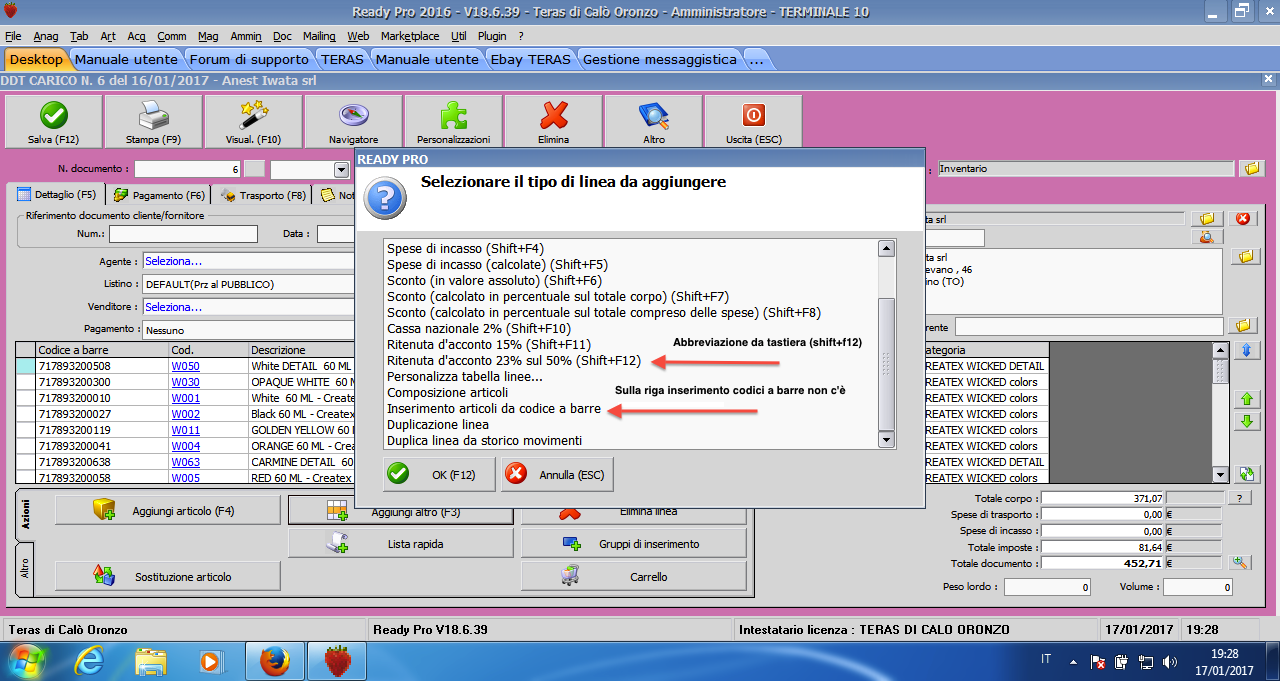Viewport: 1280px width, 681px height.
Task: Select Inserimento articoli da codice a barre
Action: point(494,408)
